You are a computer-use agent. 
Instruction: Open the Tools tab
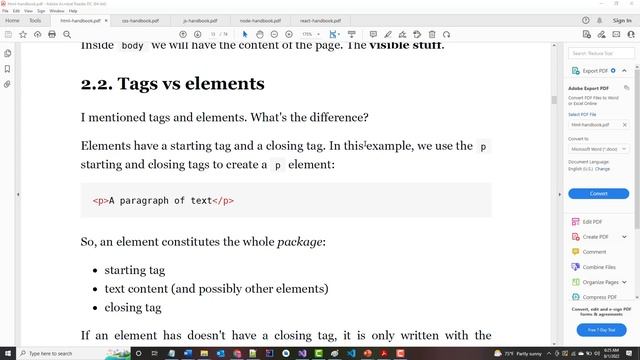click(35, 21)
